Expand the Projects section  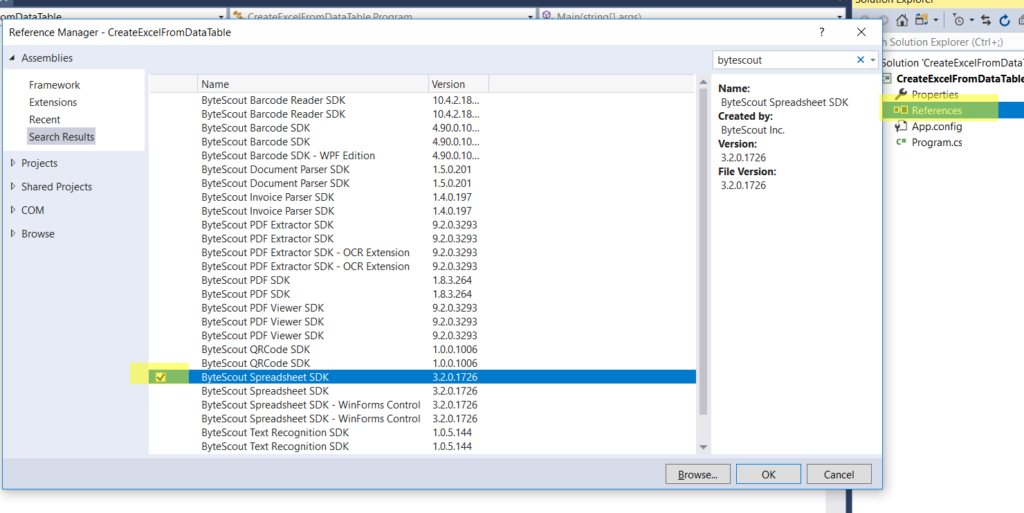(12, 163)
